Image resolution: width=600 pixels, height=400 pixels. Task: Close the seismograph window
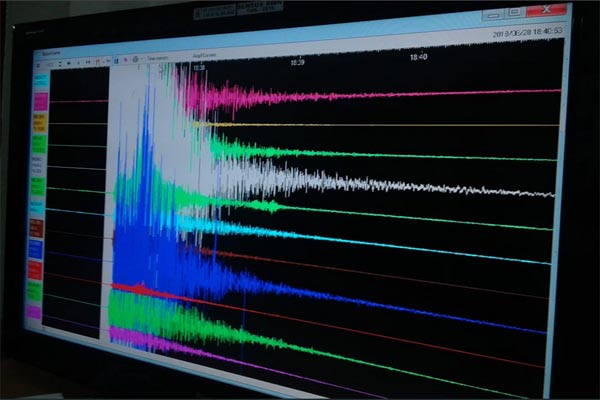coord(546,10)
